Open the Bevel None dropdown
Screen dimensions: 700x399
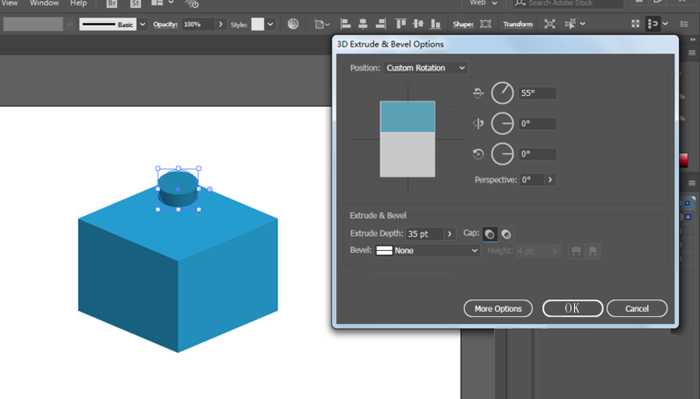coord(427,251)
